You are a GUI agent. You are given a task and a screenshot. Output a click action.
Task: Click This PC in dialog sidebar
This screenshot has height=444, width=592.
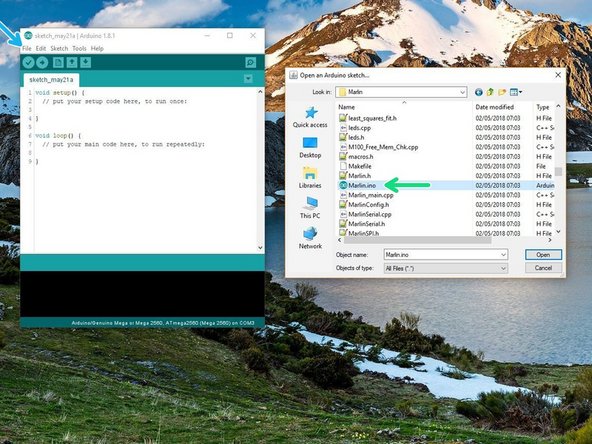pyautogui.click(x=310, y=208)
